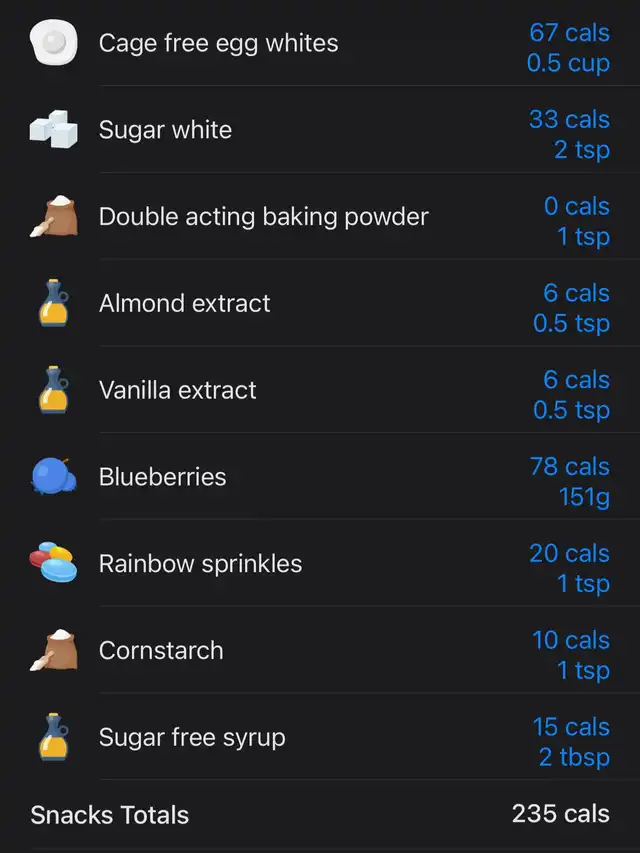
Task: Open Double acting baking powder details
Action: tap(263, 217)
